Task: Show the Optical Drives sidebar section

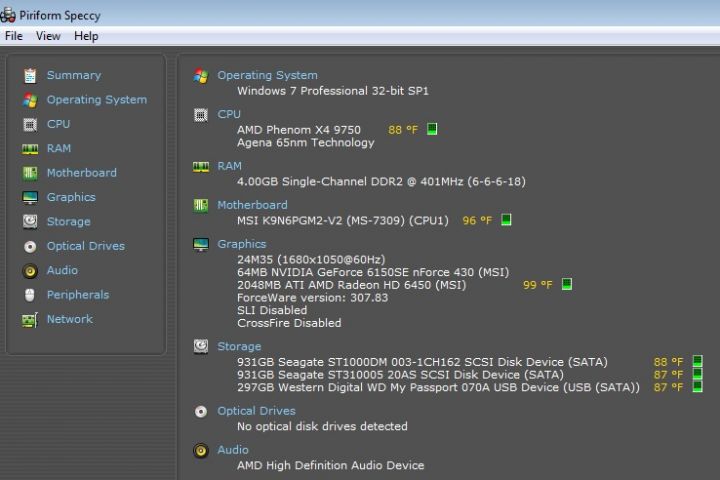Action: (x=86, y=246)
